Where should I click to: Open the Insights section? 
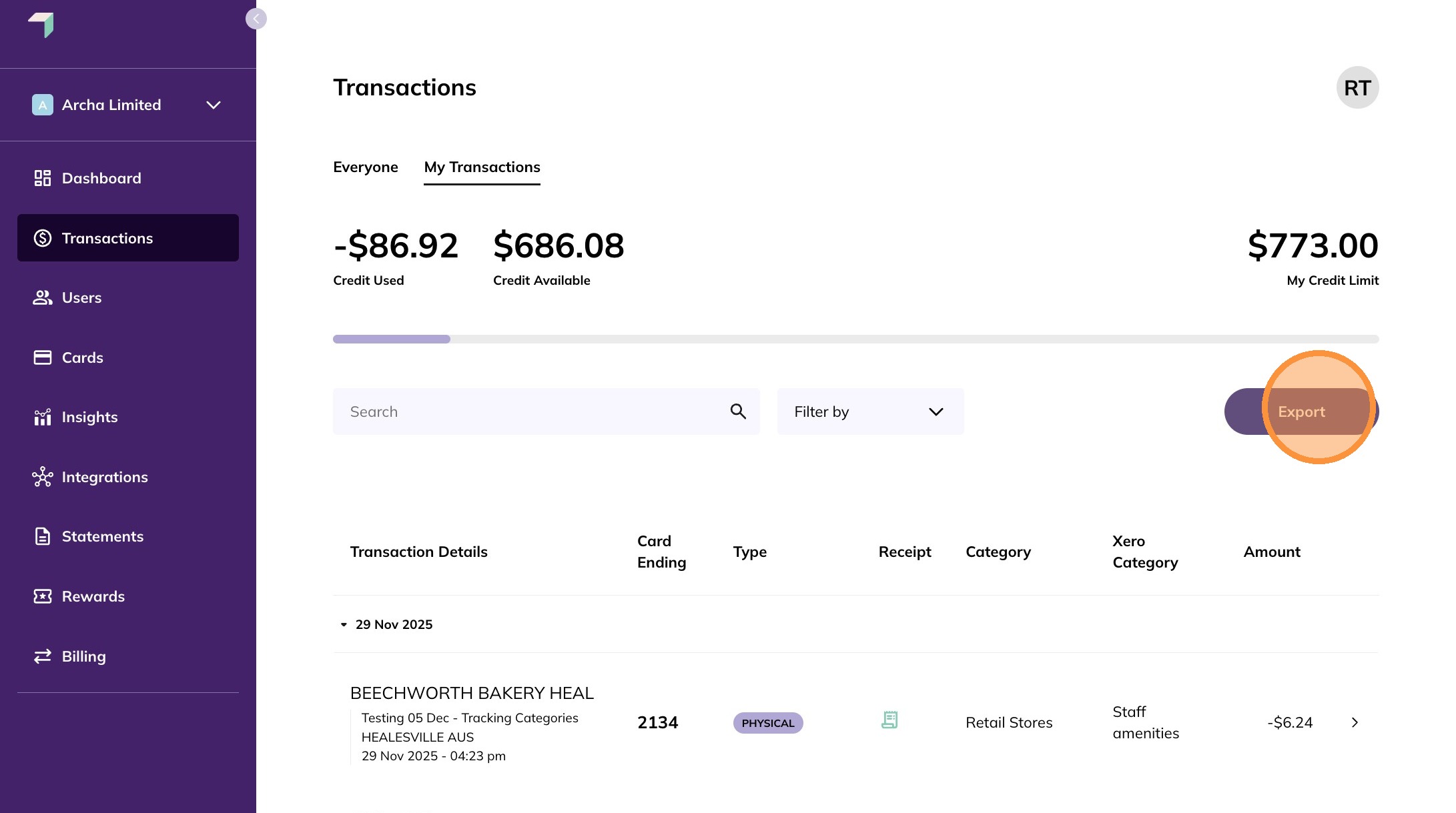(89, 417)
